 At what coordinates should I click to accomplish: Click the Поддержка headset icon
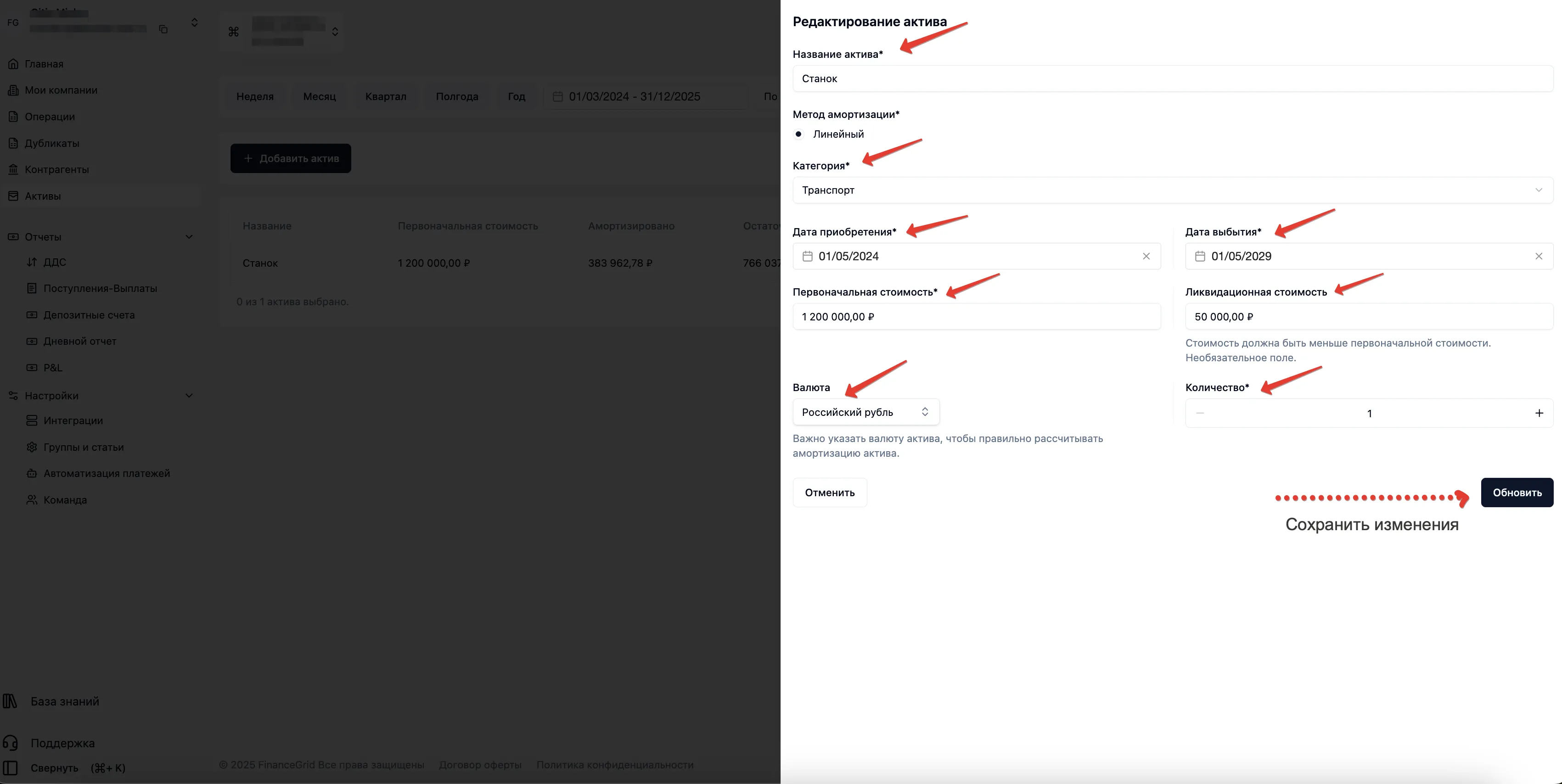click(x=10, y=743)
